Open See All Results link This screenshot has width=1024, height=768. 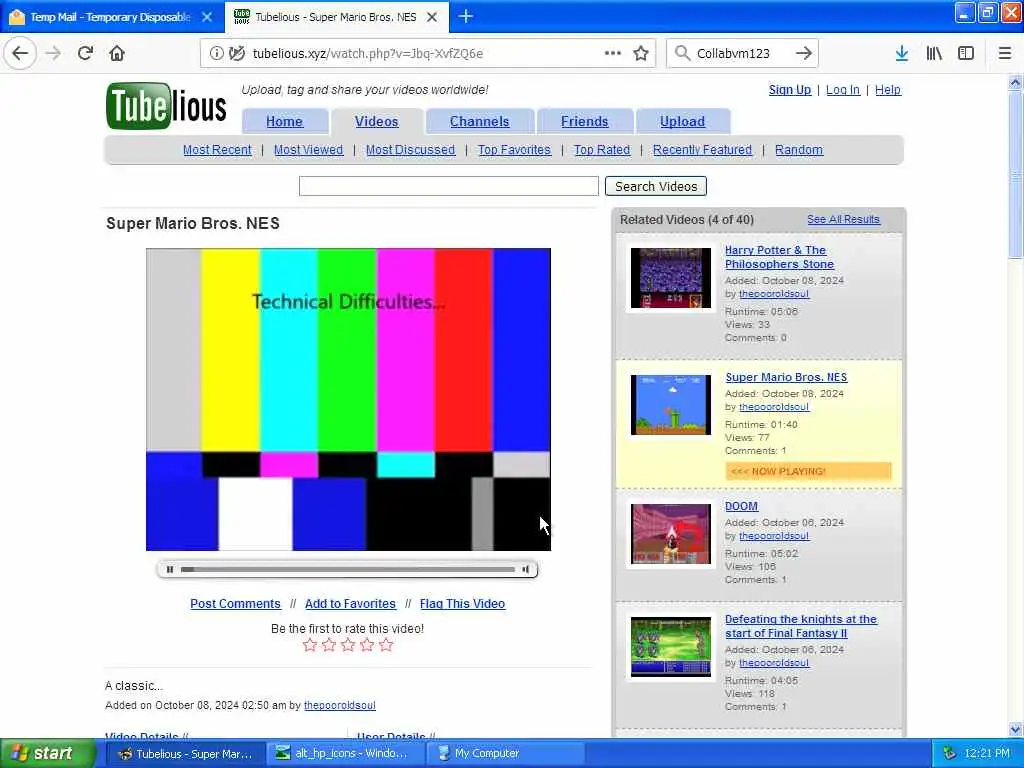click(x=843, y=219)
